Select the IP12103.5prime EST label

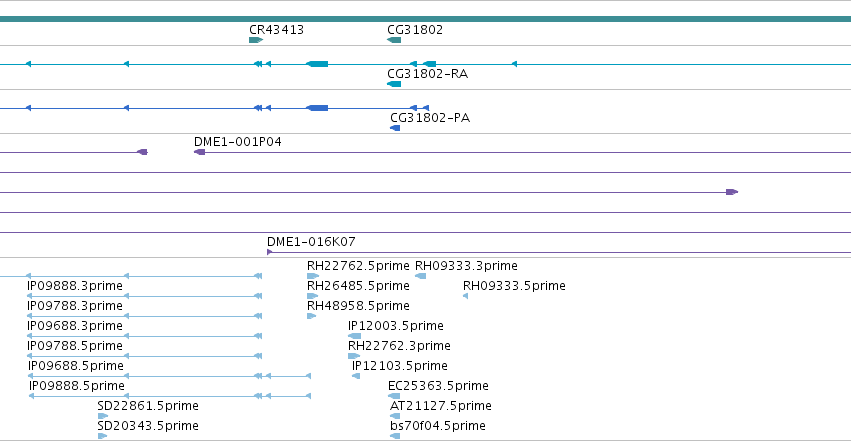click(399, 366)
